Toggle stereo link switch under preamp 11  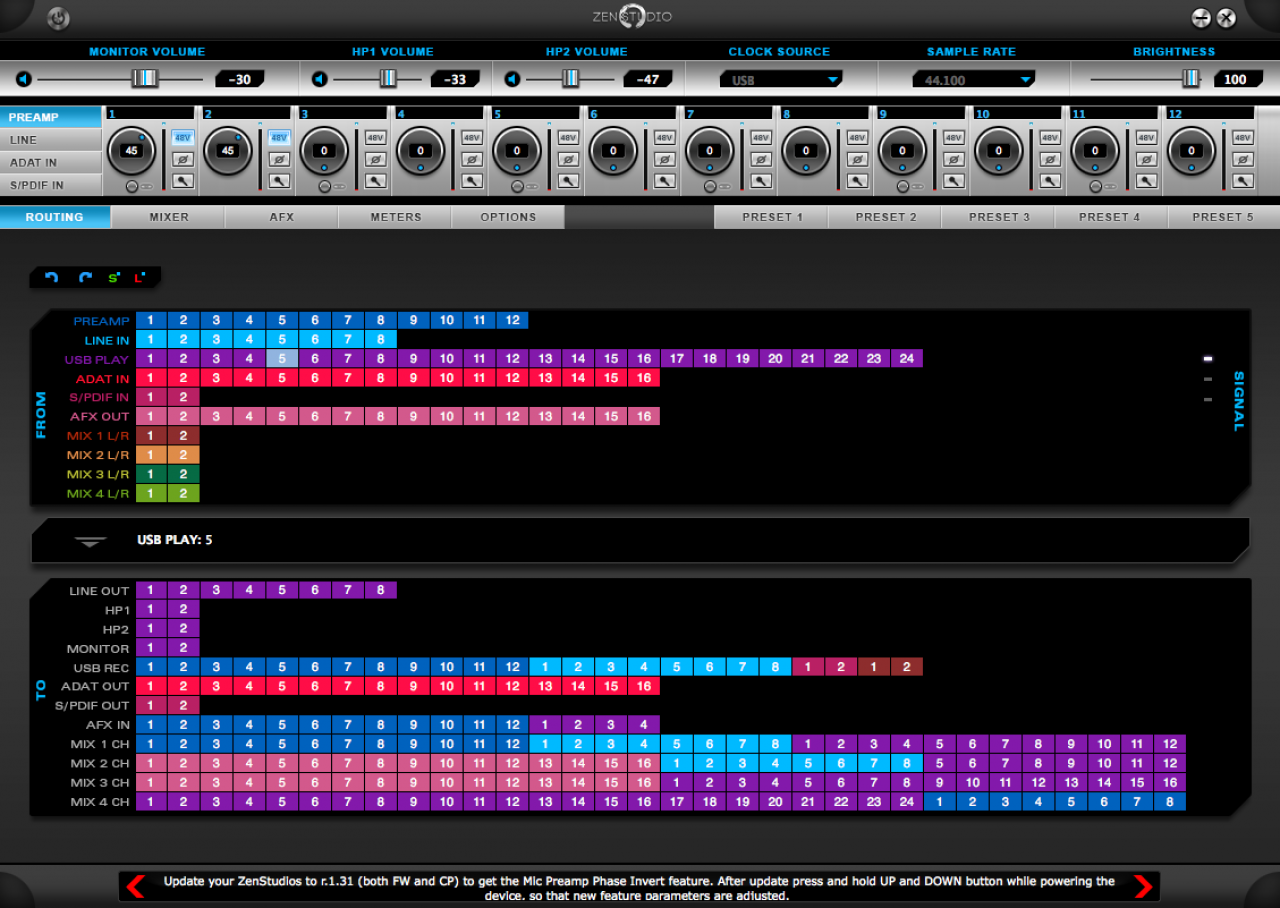coord(1103,187)
